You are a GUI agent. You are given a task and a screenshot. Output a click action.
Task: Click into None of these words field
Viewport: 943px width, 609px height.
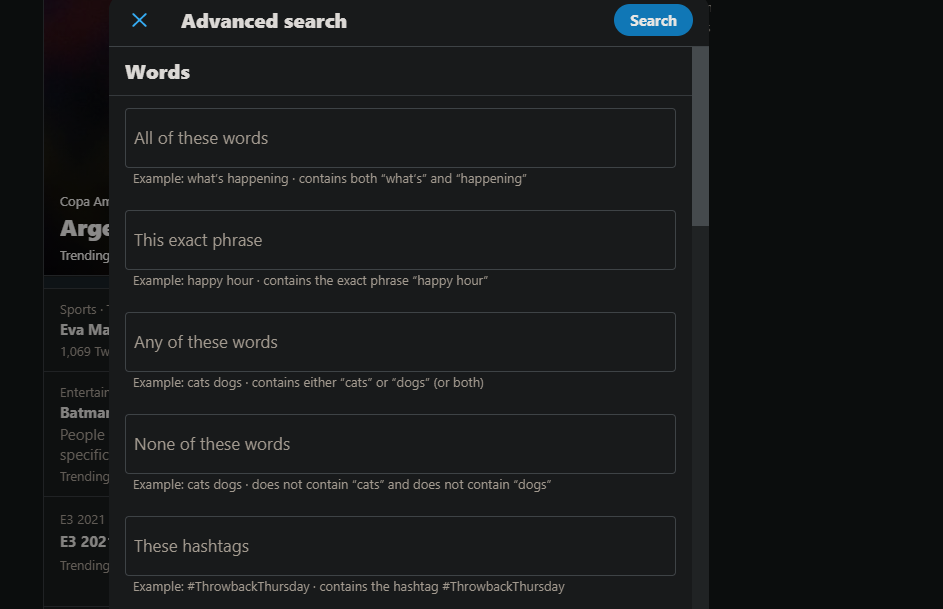point(400,444)
